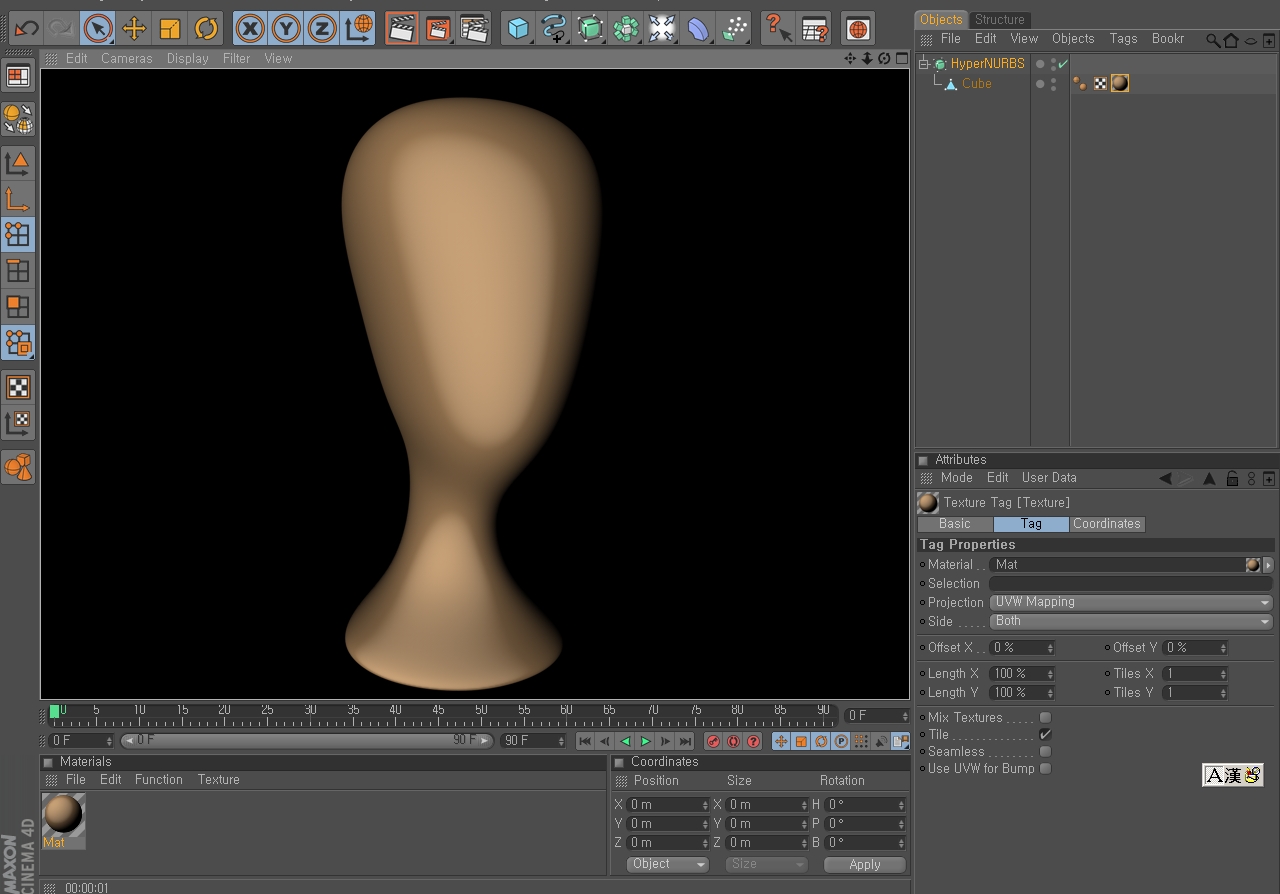Screen dimensions: 1280x894
Task: Add a Cube primitive object
Action: [x=518, y=28]
